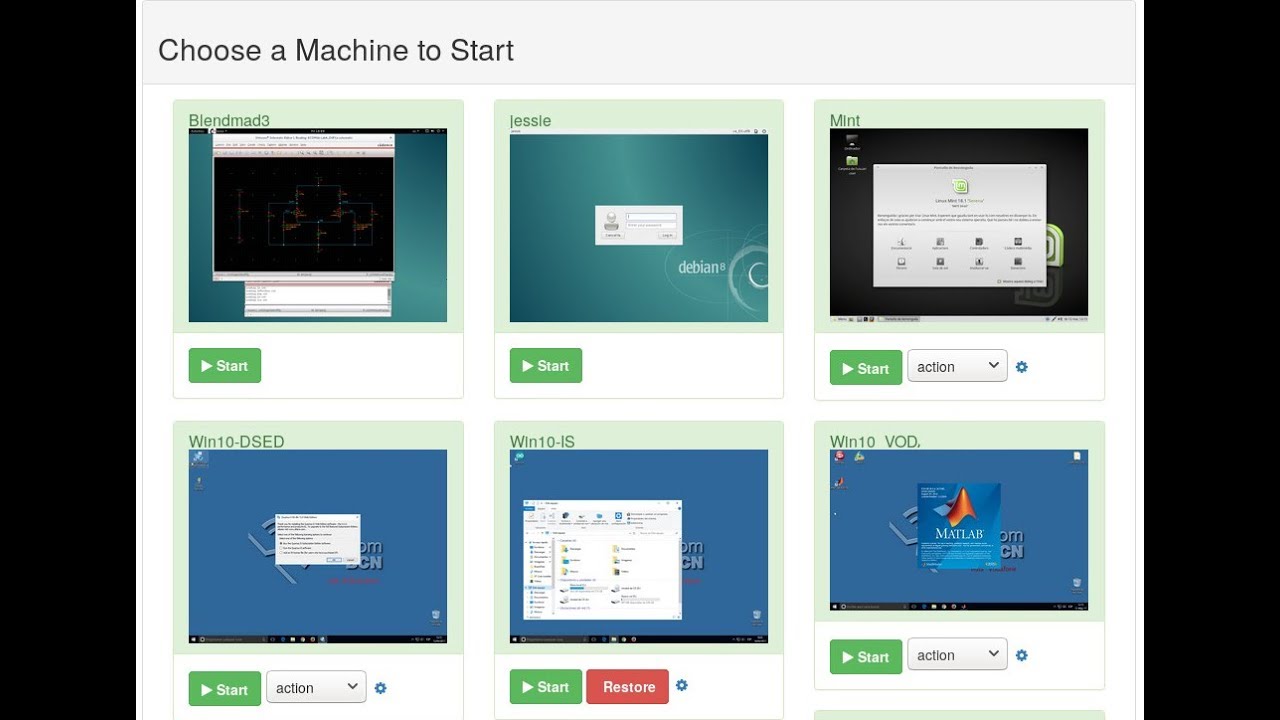This screenshot has height=720, width=1280.
Task: Click the "Win10-IS" machine title
Action: click(542, 442)
